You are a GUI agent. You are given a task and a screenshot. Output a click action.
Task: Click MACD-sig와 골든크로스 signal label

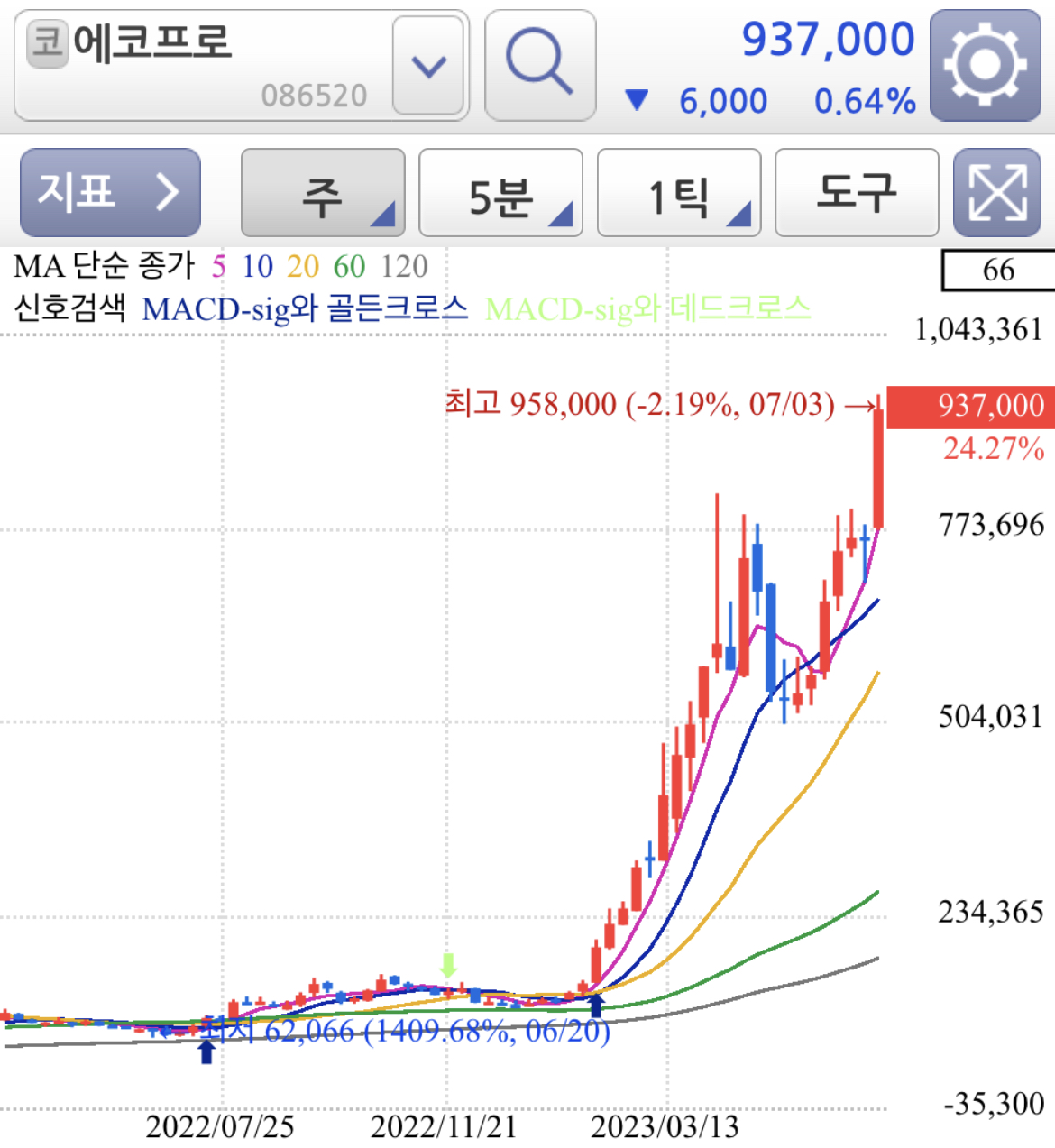click(x=305, y=309)
